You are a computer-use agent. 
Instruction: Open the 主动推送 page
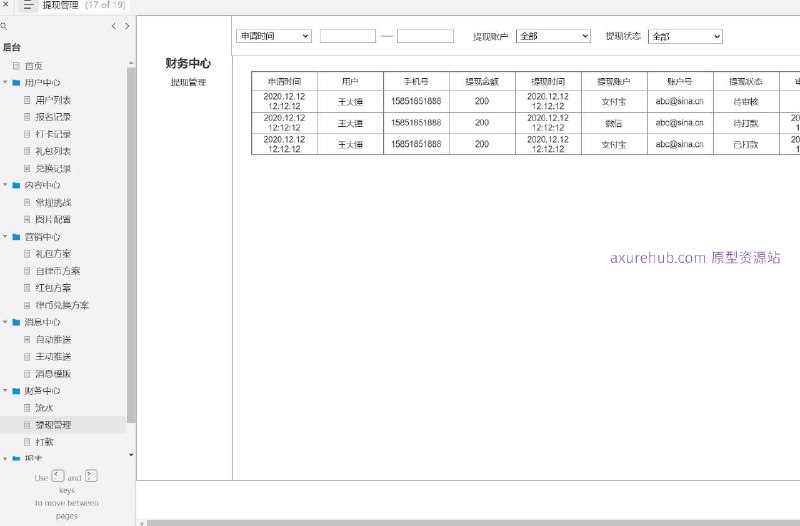53,356
